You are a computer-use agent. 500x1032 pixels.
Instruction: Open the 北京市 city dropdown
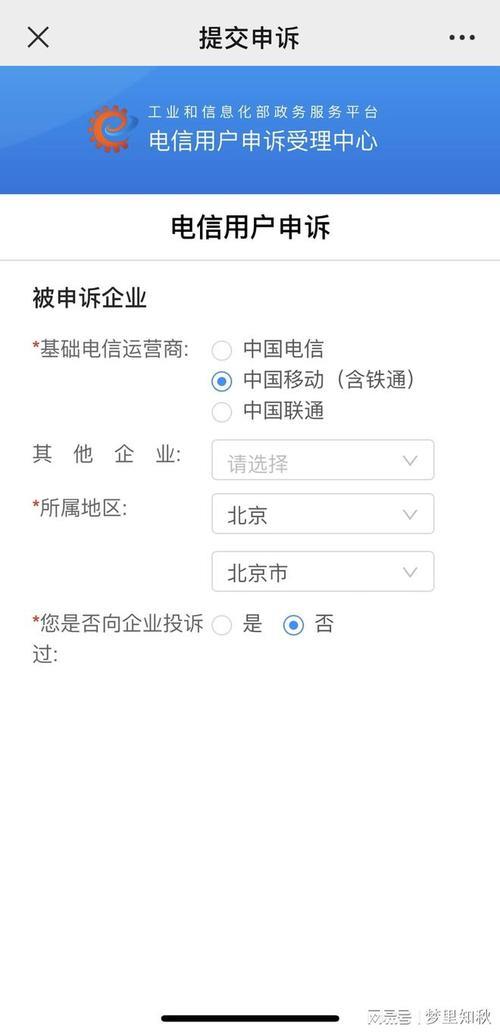click(x=322, y=571)
